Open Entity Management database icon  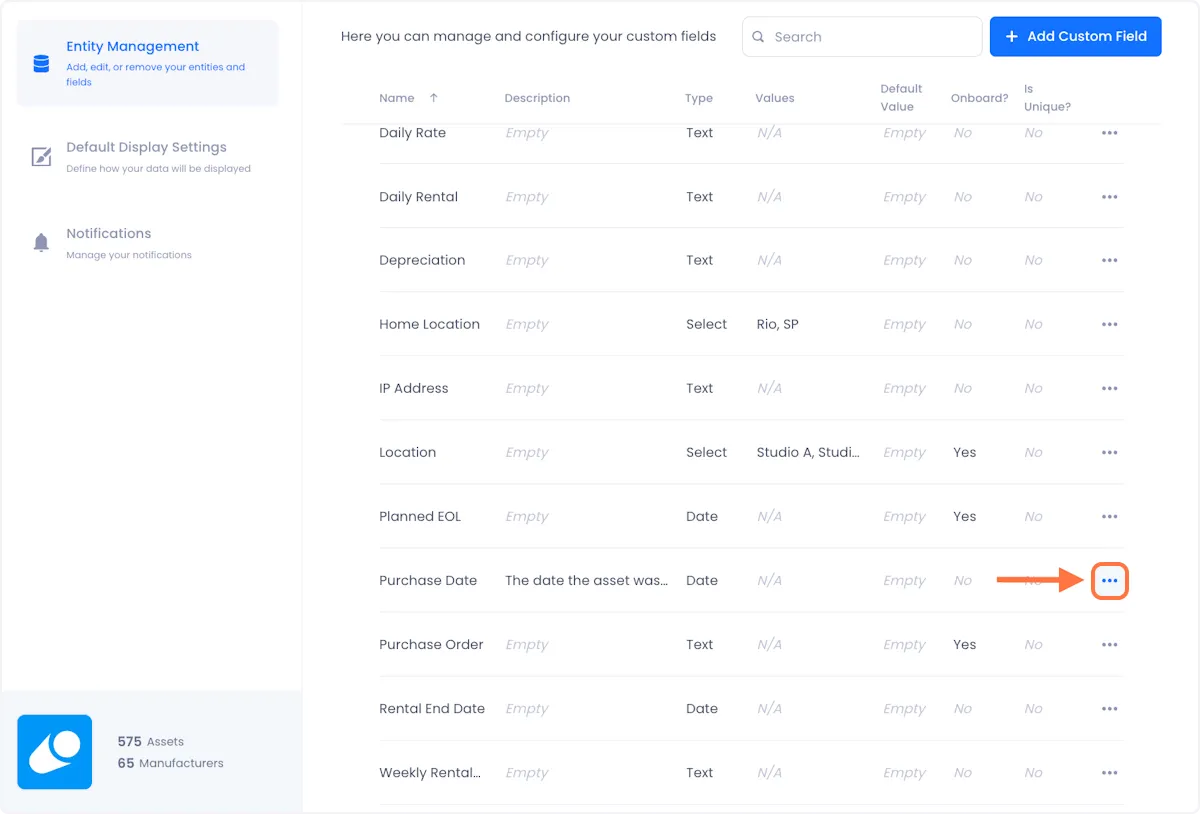click(x=41, y=63)
